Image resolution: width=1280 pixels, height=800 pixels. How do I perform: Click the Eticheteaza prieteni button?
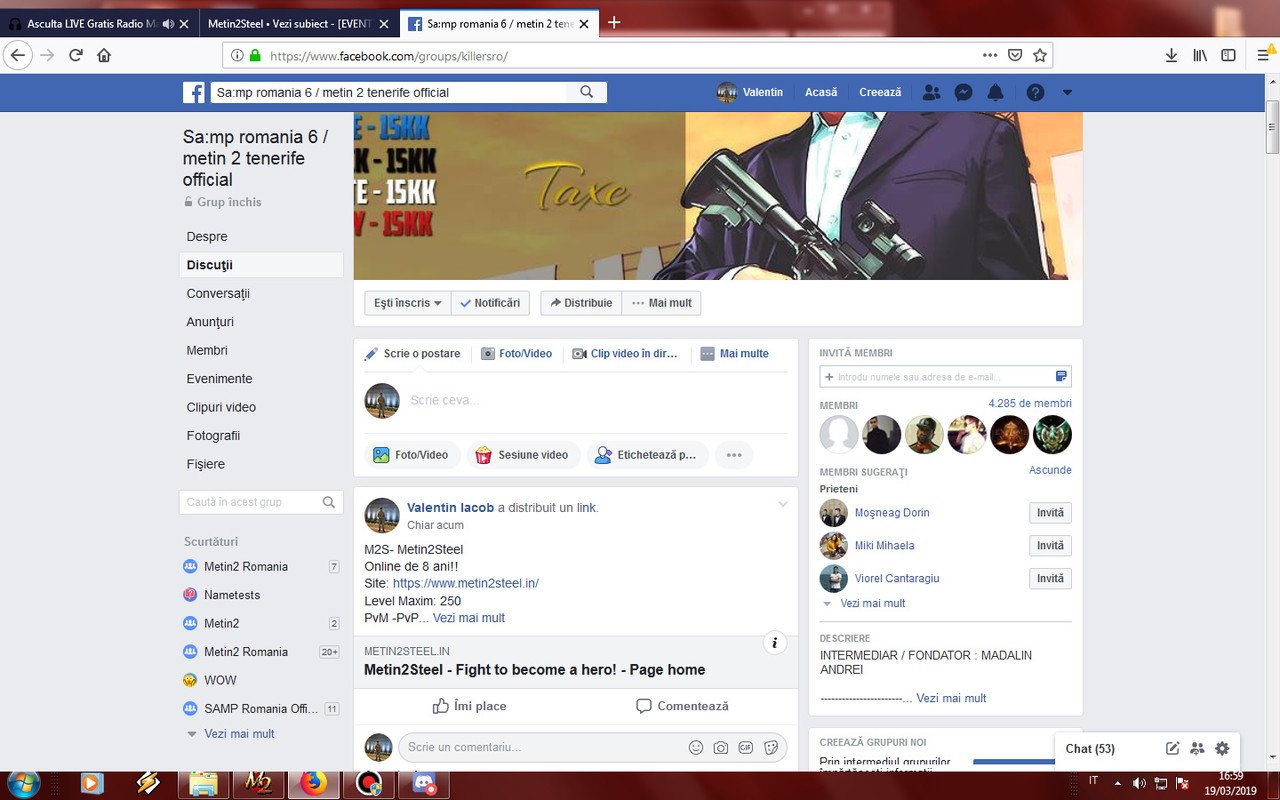pos(646,455)
